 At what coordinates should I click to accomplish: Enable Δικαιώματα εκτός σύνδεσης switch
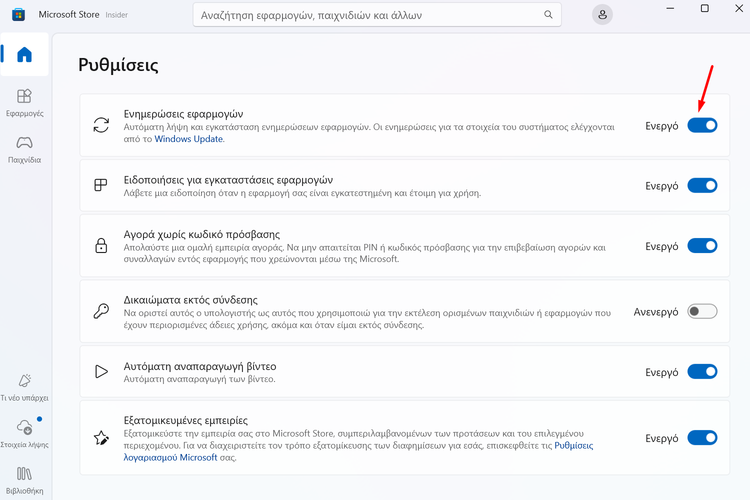tap(702, 311)
